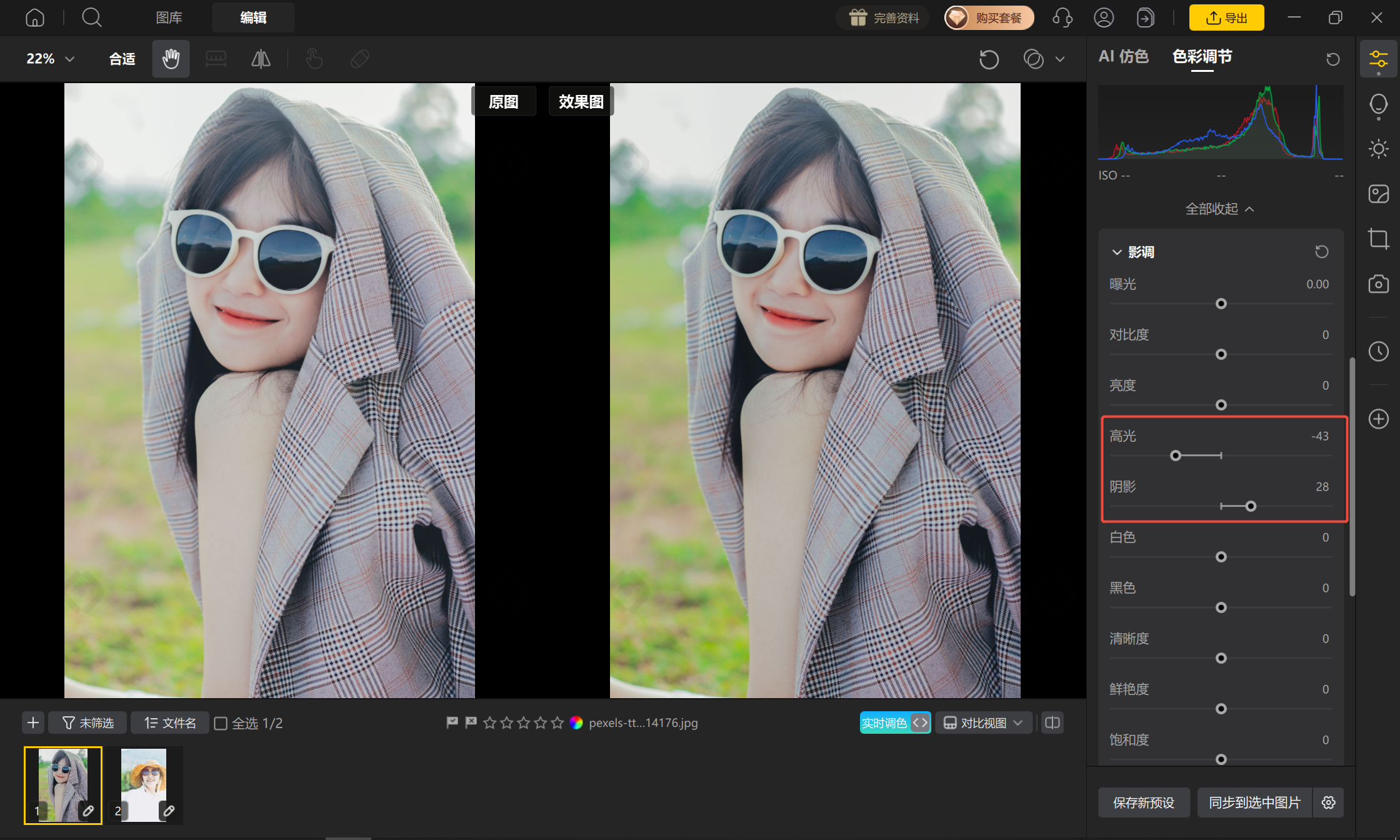Click the 导出 export button
Screen dimensions: 1400x840
[x=1226, y=17]
